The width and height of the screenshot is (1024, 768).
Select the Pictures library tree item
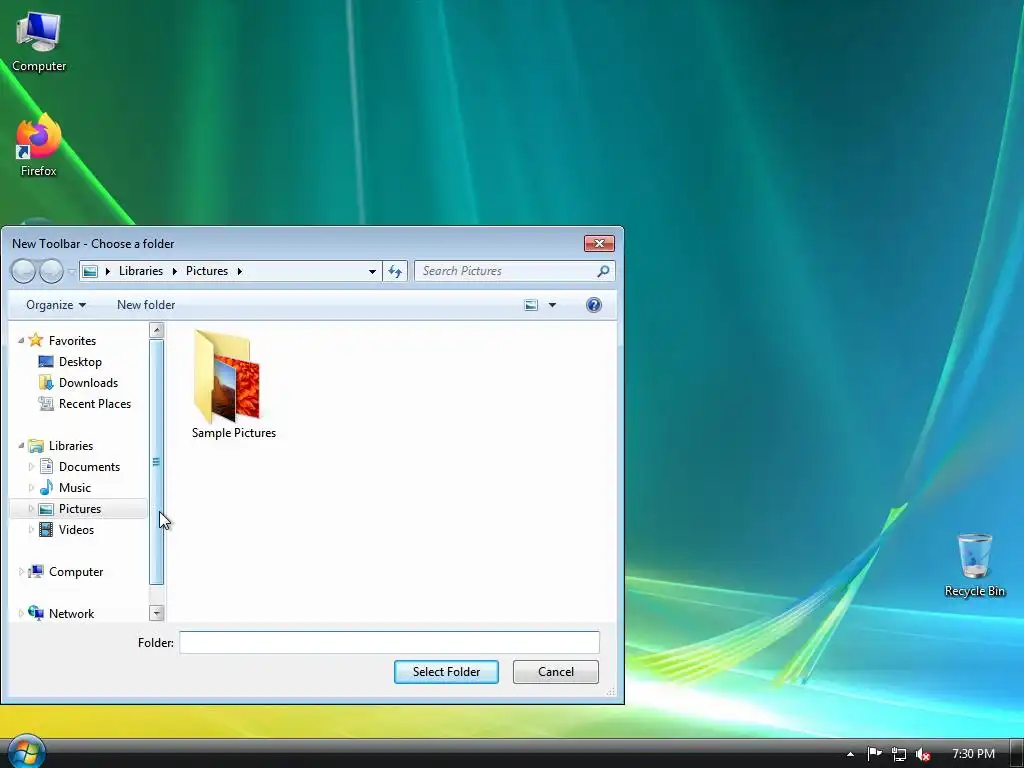click(x=78, y=509)
